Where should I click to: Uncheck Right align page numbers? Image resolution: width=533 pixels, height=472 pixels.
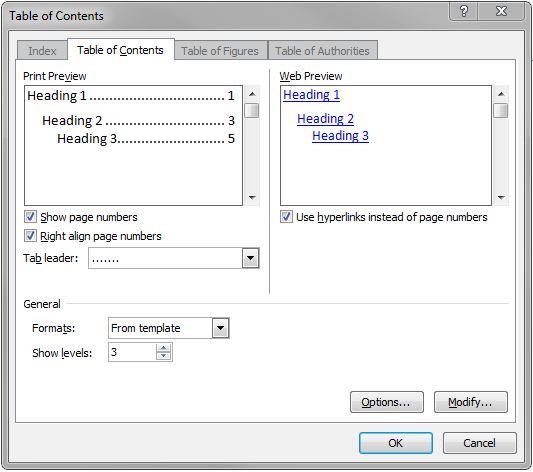[x=30, y=235]
